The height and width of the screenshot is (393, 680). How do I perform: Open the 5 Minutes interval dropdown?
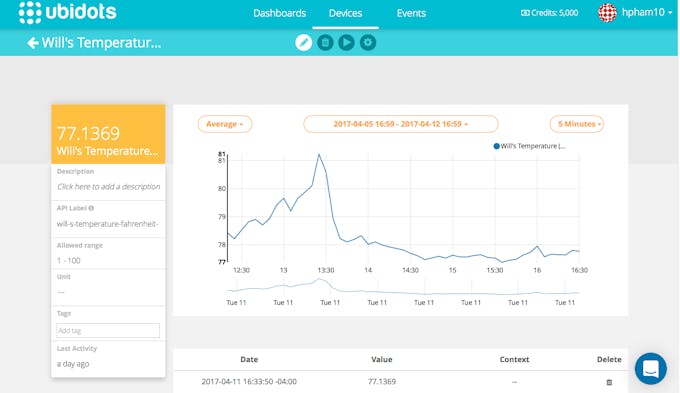pyautogui.click(x=577, y=124)
